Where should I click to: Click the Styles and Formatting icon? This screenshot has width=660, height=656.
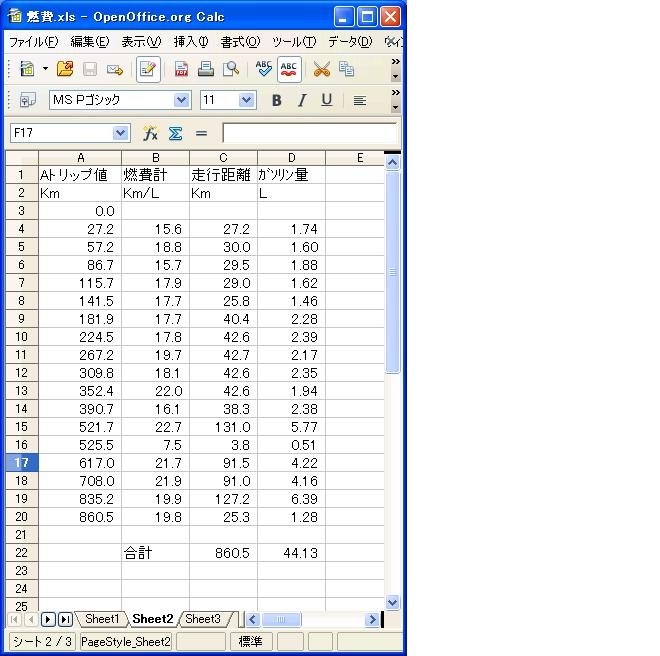click(28, 100)
